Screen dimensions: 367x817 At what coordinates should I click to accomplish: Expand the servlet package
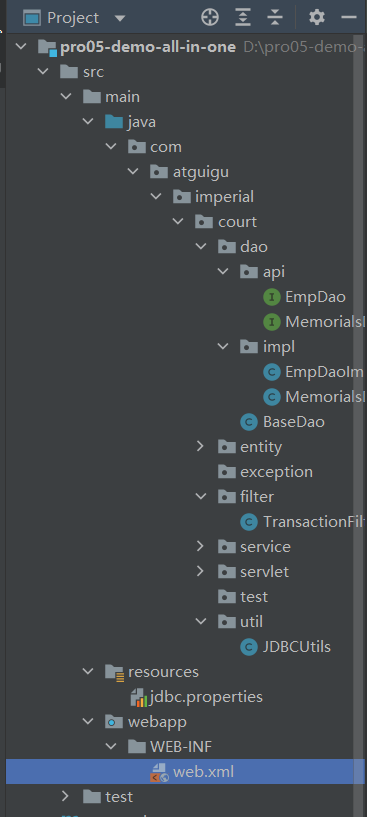[200, 572]
